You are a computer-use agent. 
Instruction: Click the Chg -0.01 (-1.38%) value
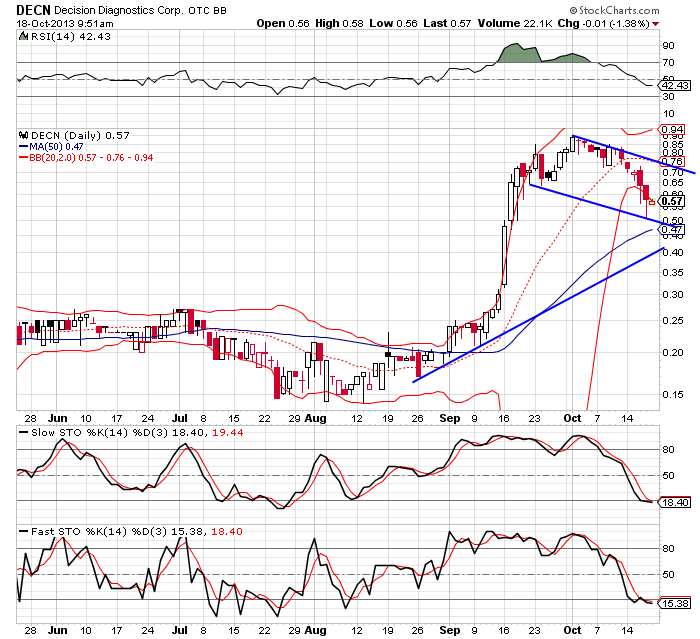604,23
